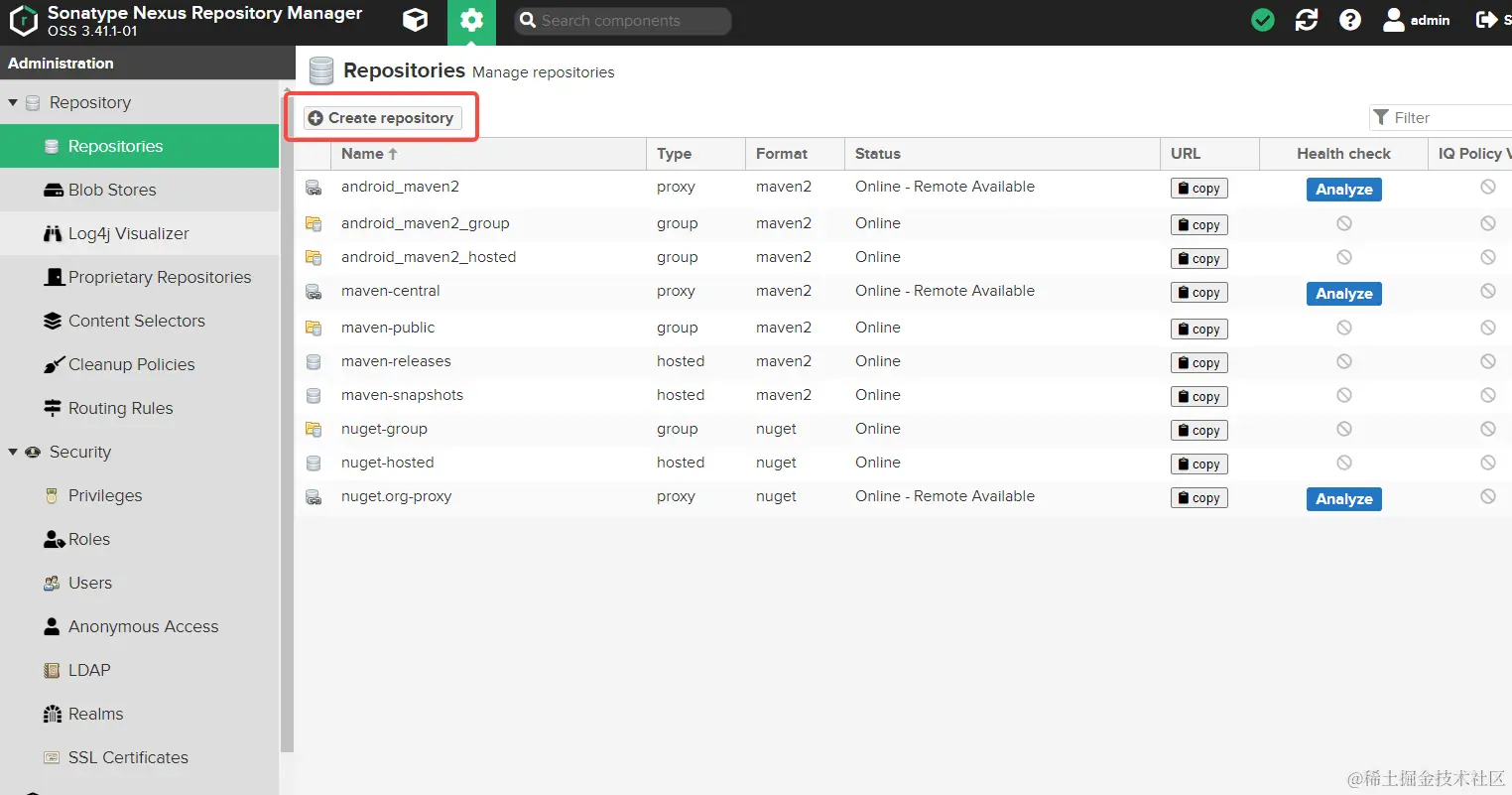This screenshot has width=1512, height=795.
Task: Copy URL of maven-public repository
Action: (x=1199, y=330)
